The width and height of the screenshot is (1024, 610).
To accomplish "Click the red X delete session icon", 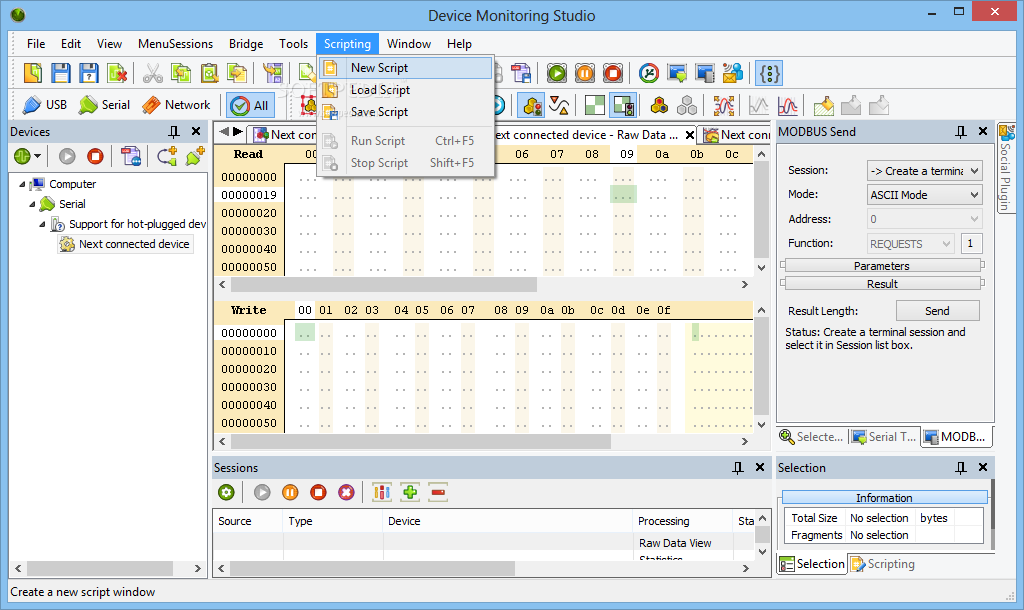I will [346, 492].
